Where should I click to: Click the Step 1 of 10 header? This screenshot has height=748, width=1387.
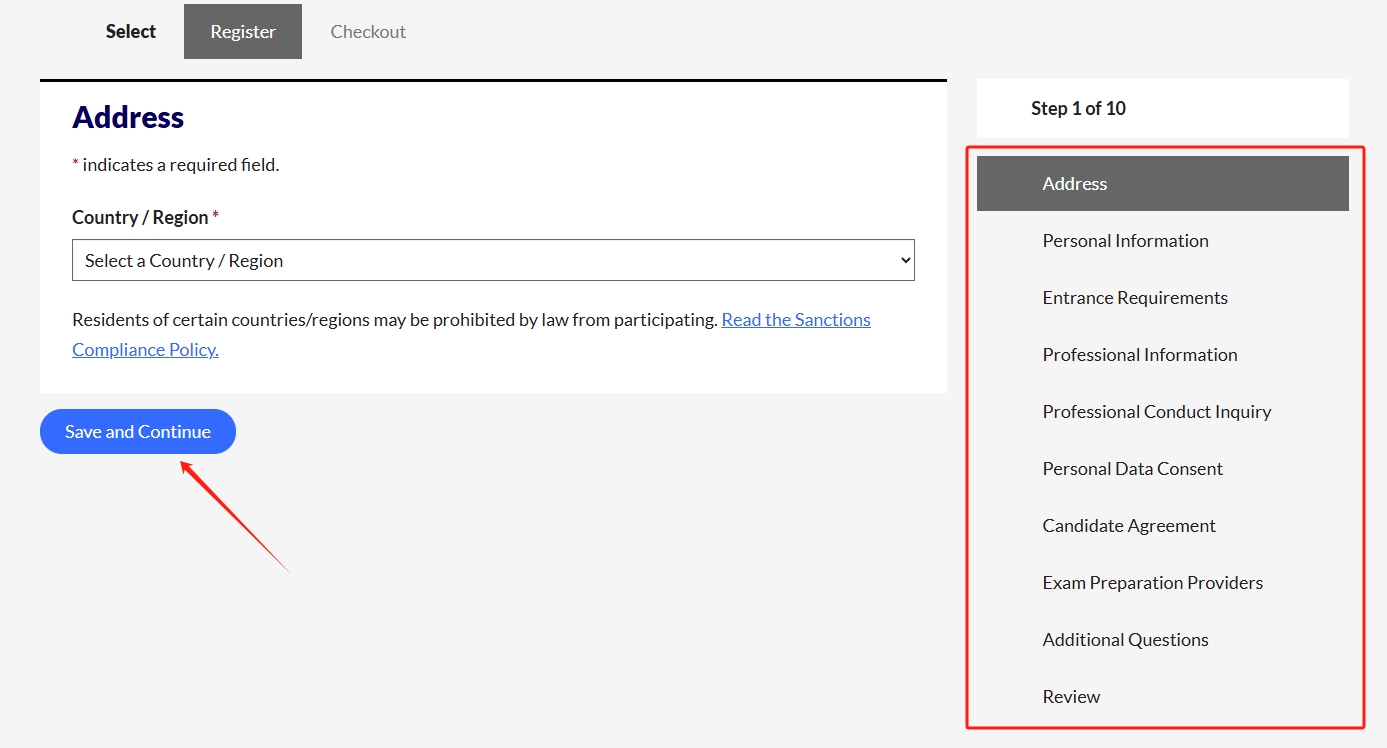click(x=1078, y=109)
